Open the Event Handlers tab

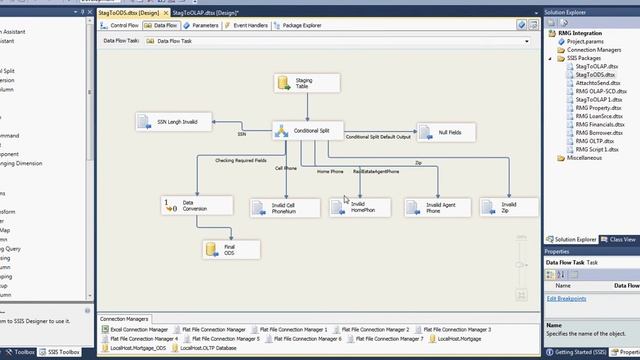(x=246, y=25)
